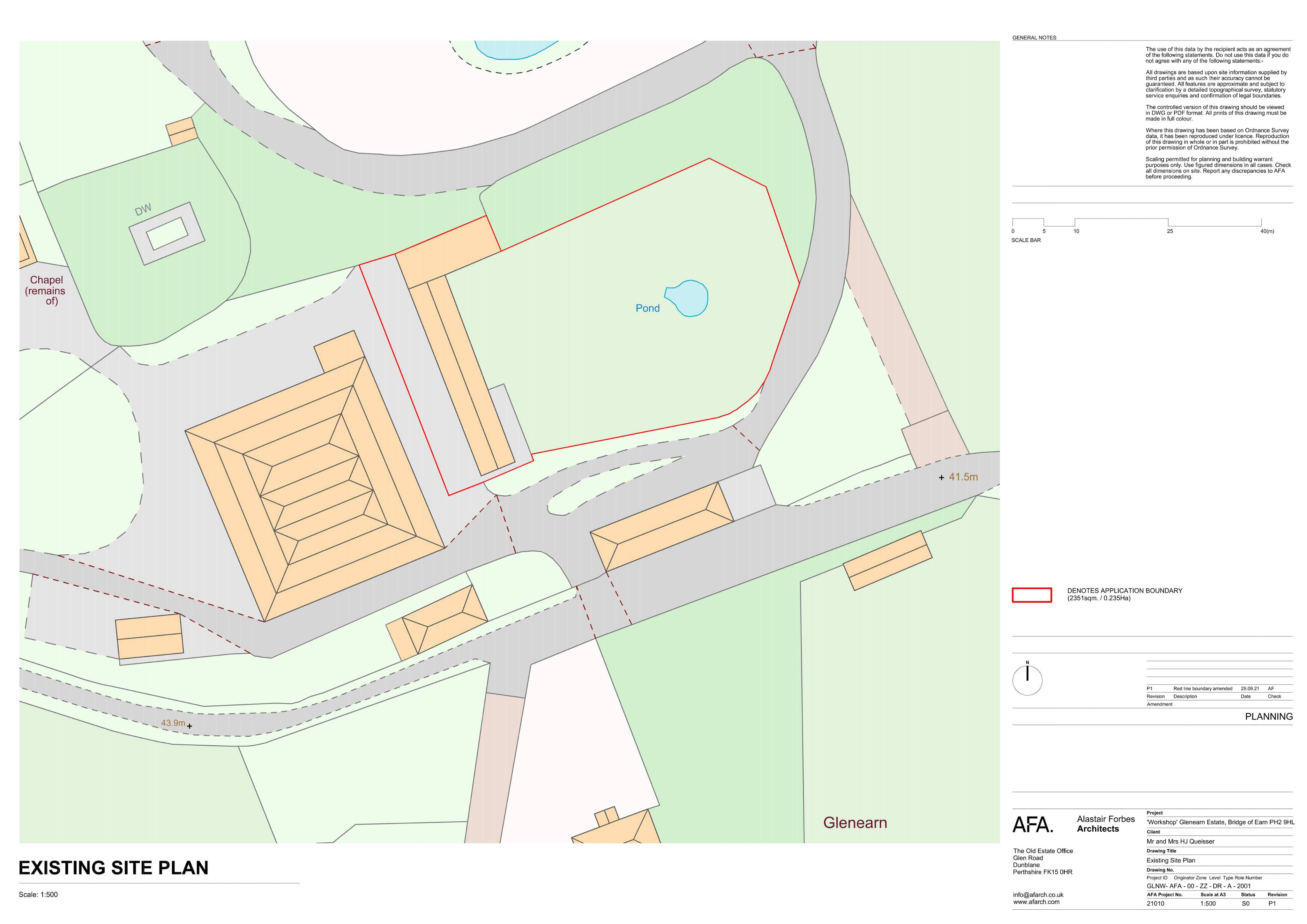Viewport: 1307px width, 924px height.
Task: Click the 41.5m spot height label
Action: tap(963, 477)
